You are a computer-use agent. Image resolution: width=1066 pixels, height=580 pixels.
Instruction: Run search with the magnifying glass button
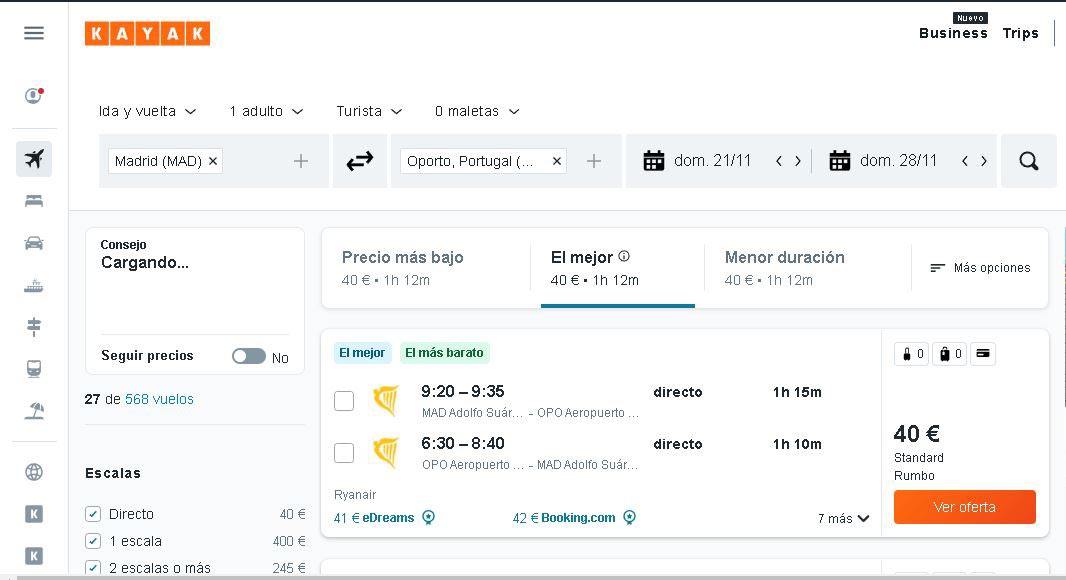pyautogui.click(x=1029, y=161)
